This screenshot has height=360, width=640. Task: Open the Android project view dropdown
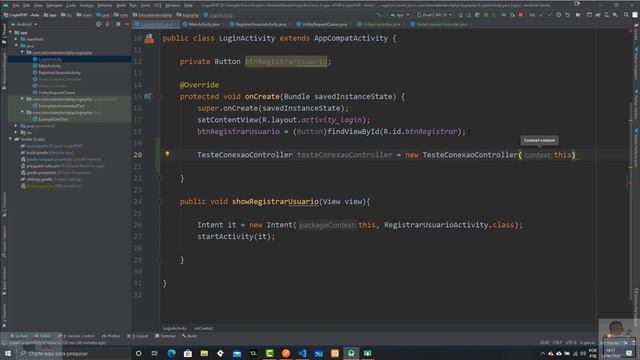(26, 24)
